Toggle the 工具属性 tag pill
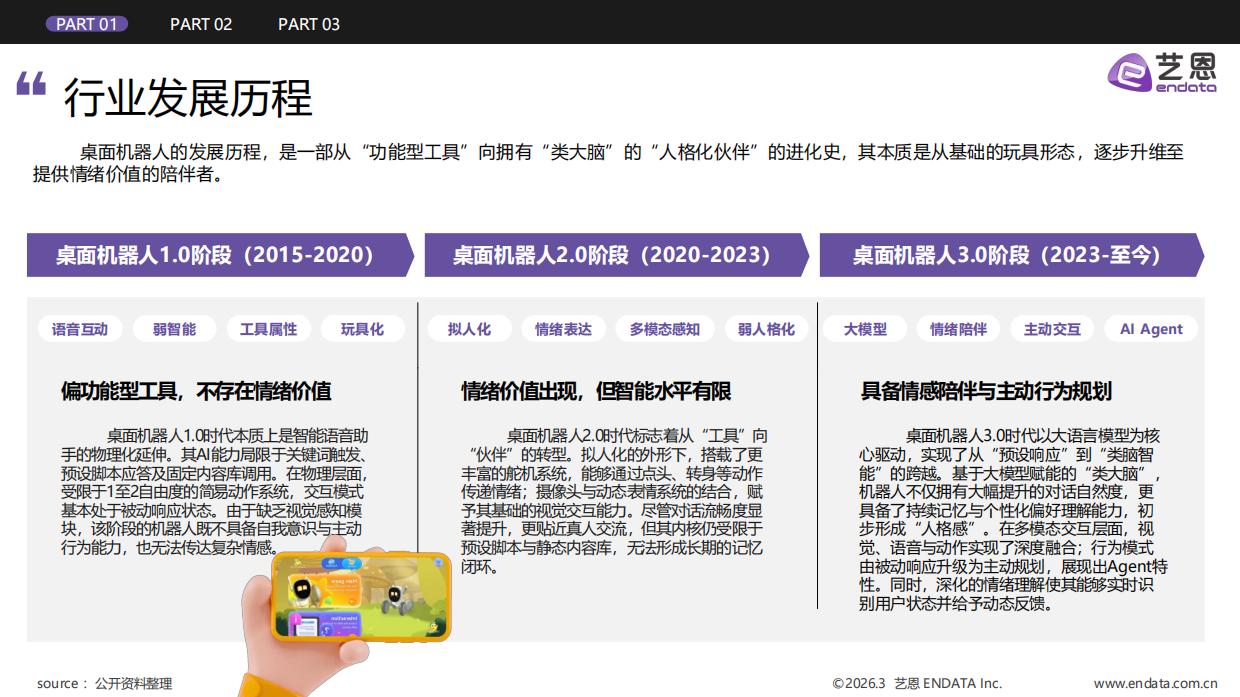 (269, 328)
